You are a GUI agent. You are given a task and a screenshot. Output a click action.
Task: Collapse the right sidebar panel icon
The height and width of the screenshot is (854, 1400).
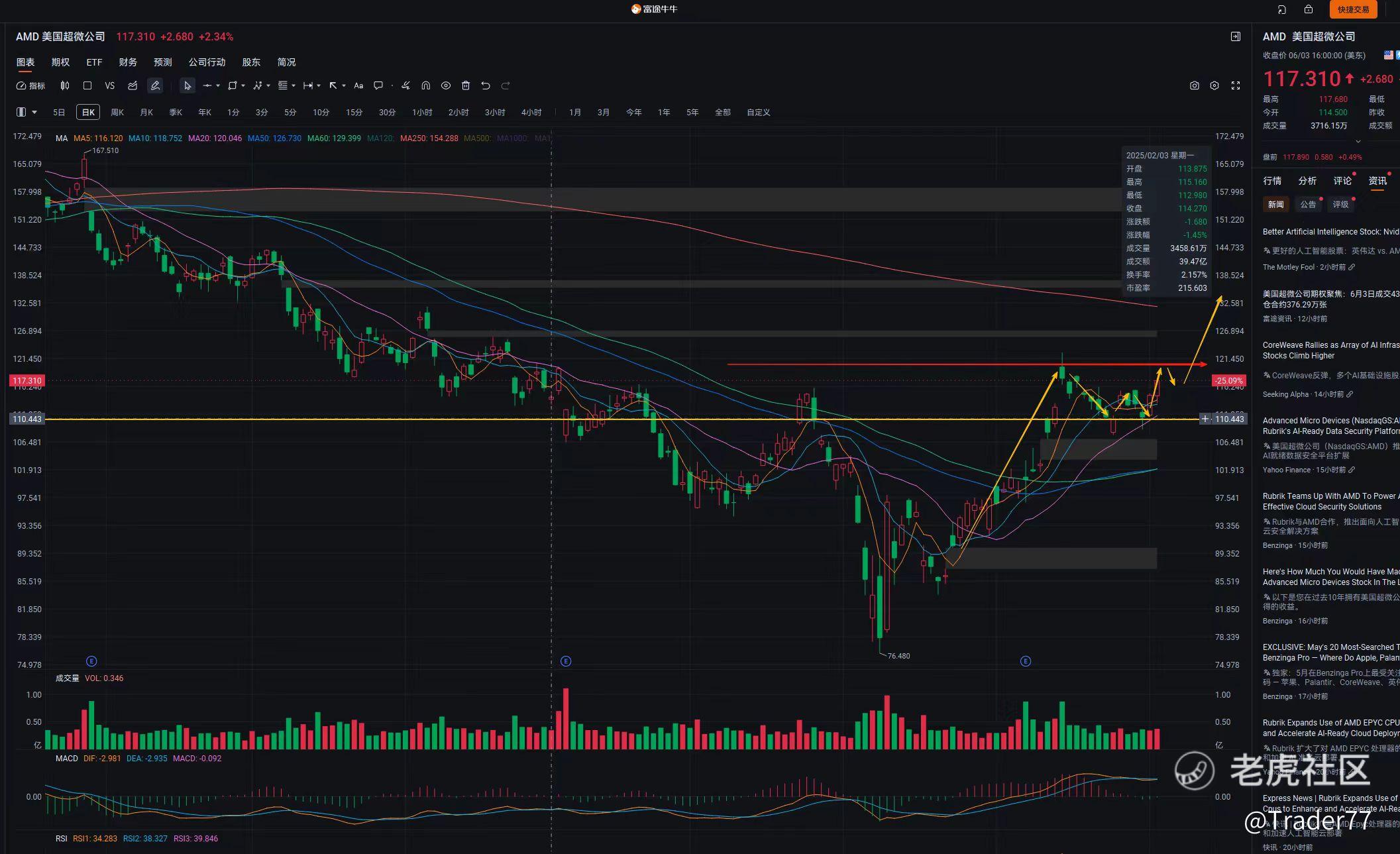point(1236,36)
